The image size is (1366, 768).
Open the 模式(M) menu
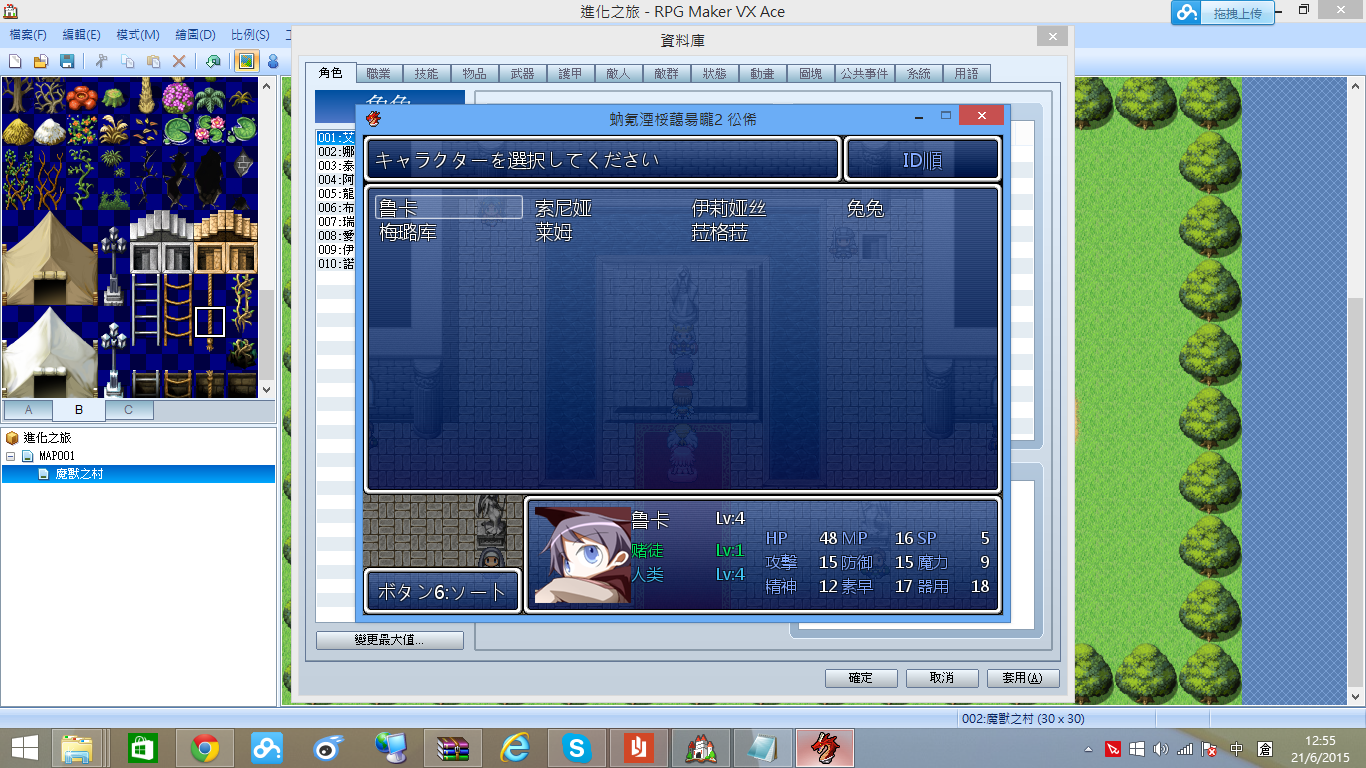click(138, 35)
